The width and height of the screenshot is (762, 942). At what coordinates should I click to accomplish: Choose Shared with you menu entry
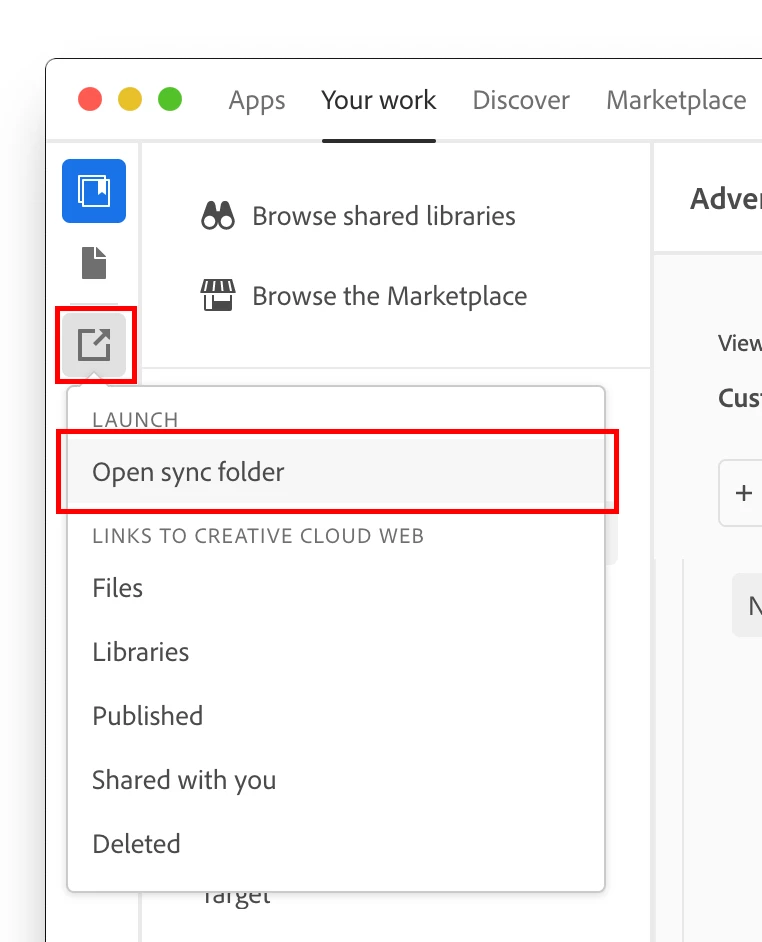(x=336, y=780)
